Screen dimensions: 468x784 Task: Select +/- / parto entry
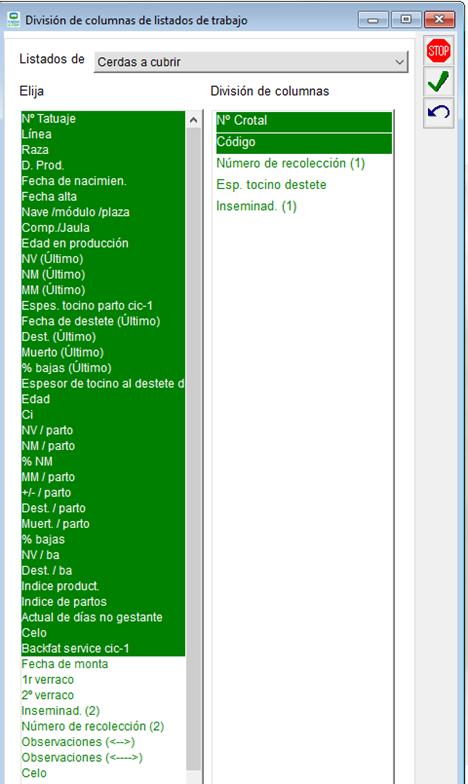click(103, 492)
